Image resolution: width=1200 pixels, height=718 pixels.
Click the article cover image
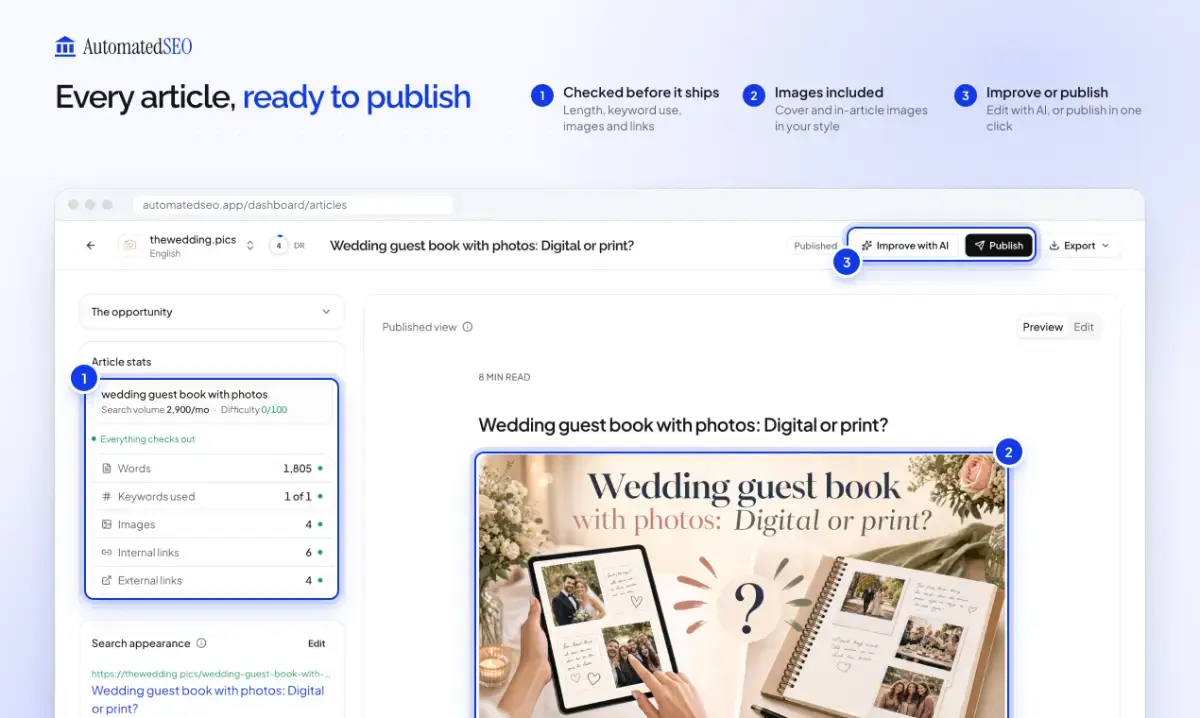click(741, 585)
